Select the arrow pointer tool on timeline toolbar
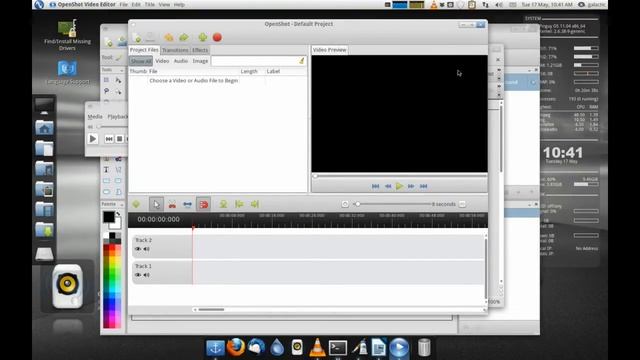 point(156,204)
